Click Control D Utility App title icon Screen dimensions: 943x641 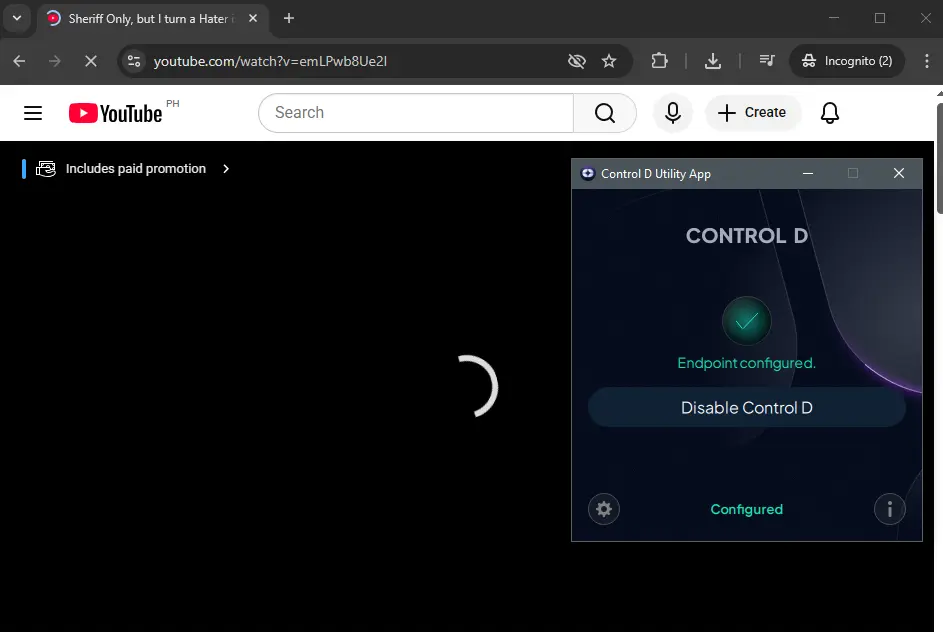coord(588,174)
